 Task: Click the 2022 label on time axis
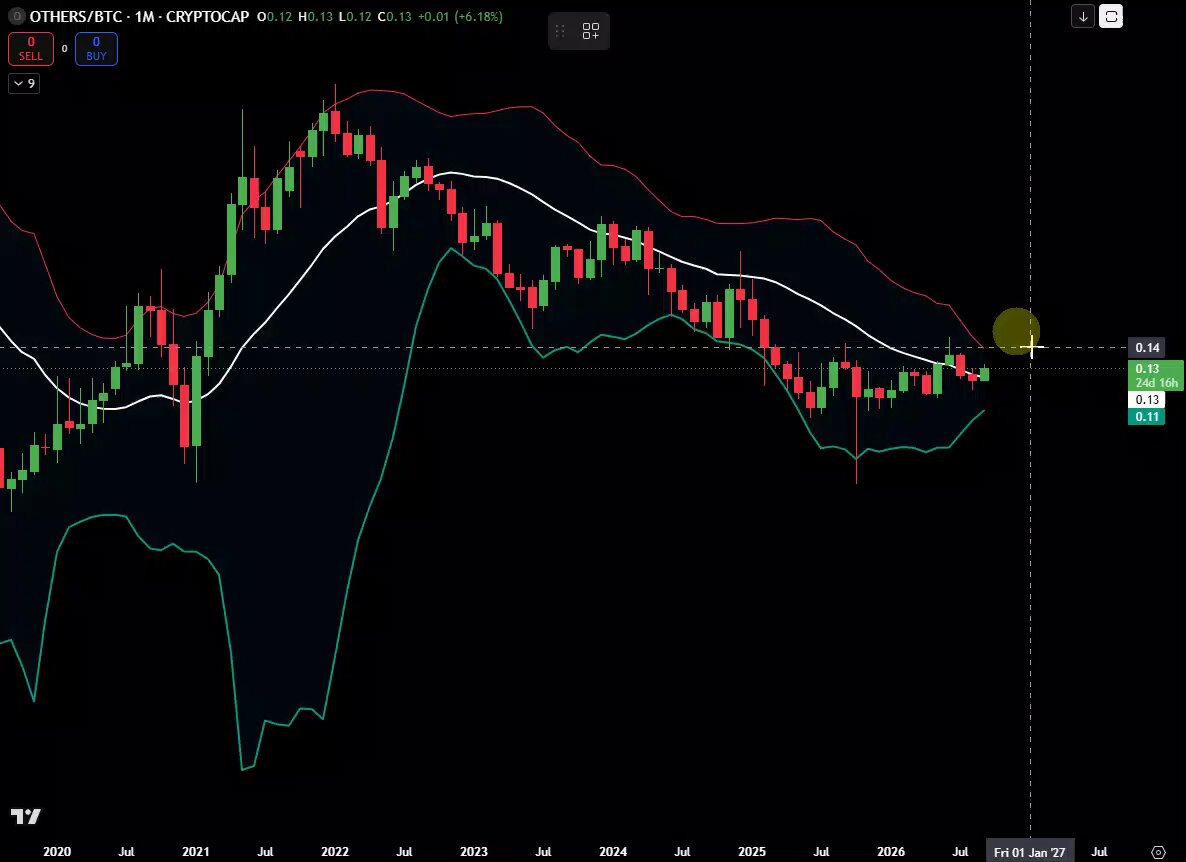(x=335, y=852)
